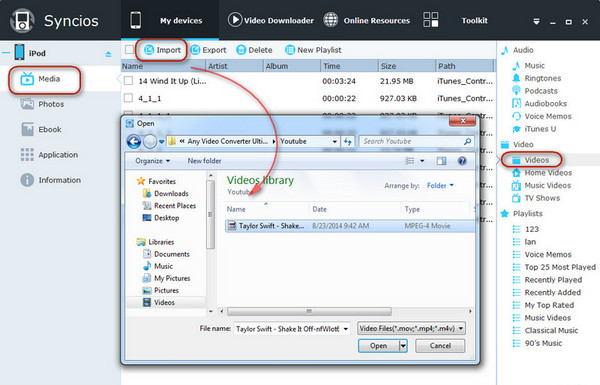The height and width of the screenshot is (385, 600).
Task: Open Recently Added playlist
Action: coord(547,292)
